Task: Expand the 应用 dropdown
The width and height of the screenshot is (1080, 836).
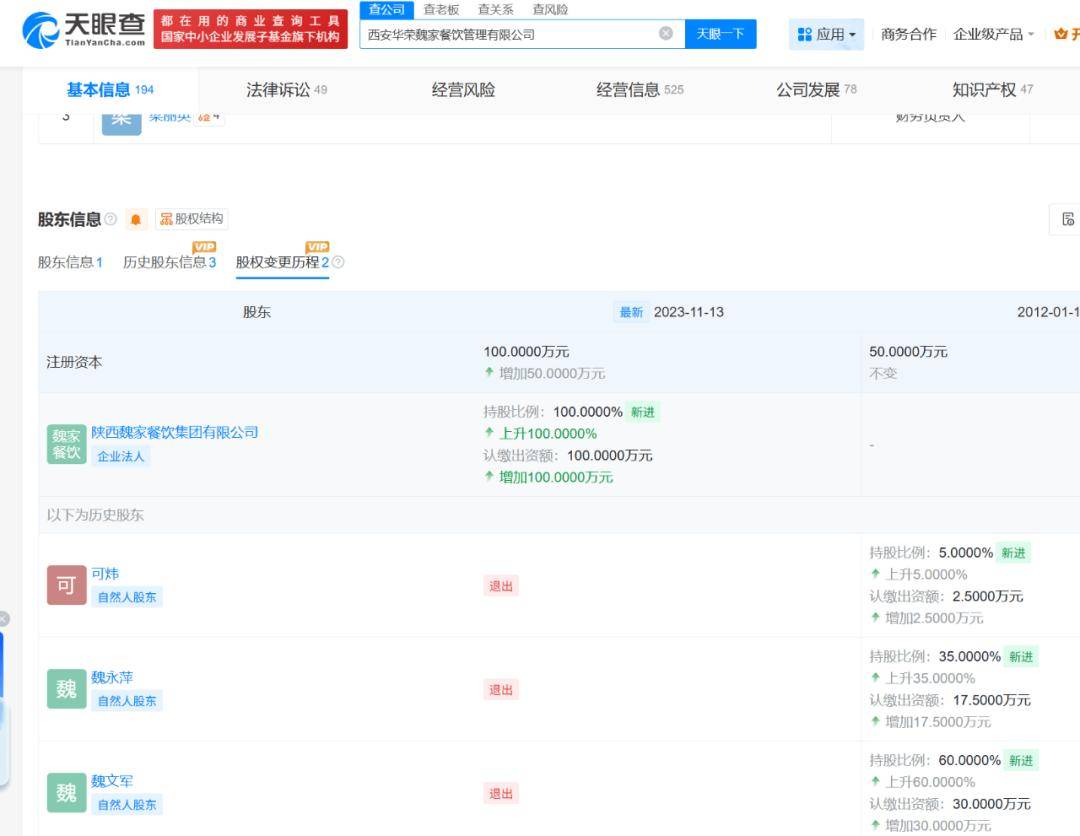Action: click(x=826, y=34)
